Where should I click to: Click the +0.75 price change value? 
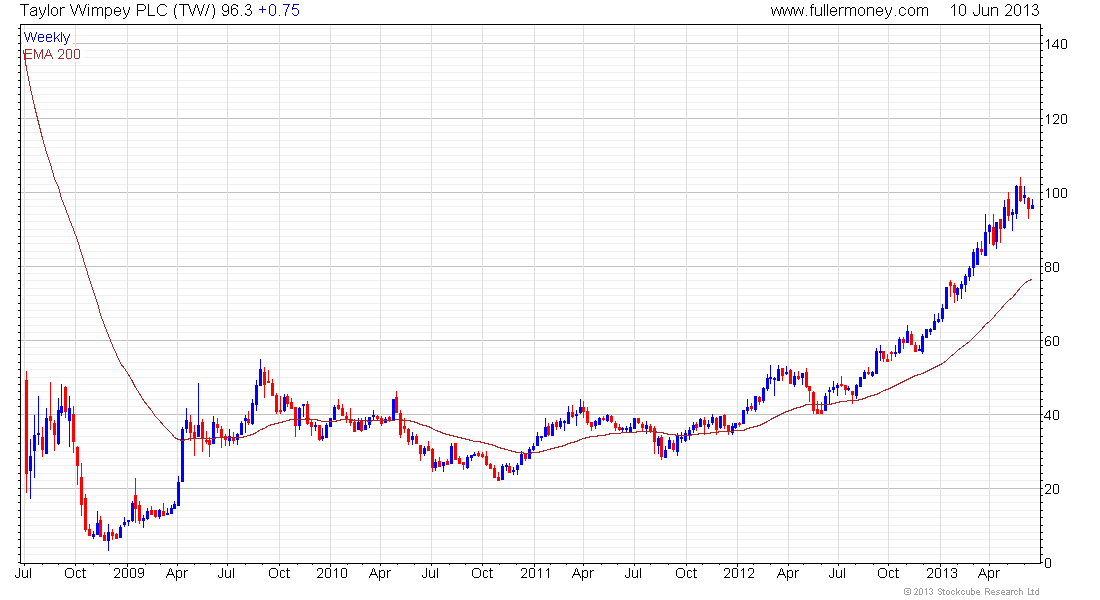click(278, 10)
